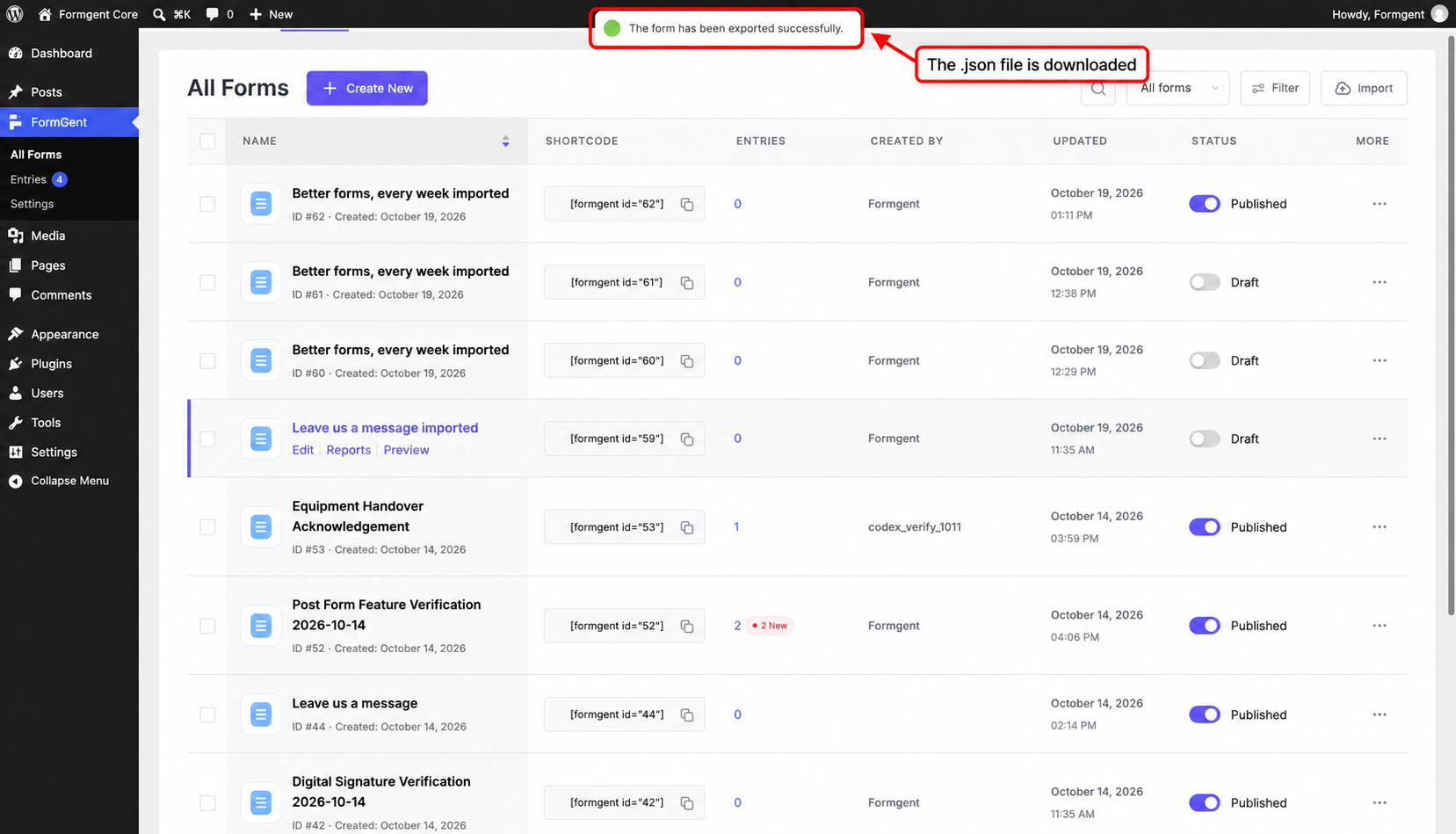
Task: Click the Edit link under Leave us a message imported
Action: click(303, 450)
